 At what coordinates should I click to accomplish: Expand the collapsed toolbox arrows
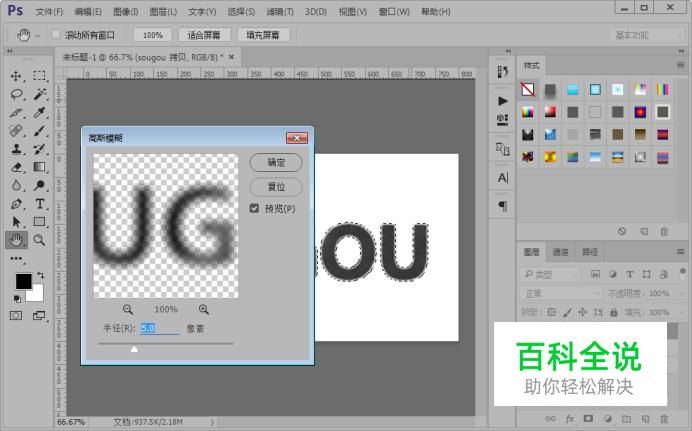[9, 52]
